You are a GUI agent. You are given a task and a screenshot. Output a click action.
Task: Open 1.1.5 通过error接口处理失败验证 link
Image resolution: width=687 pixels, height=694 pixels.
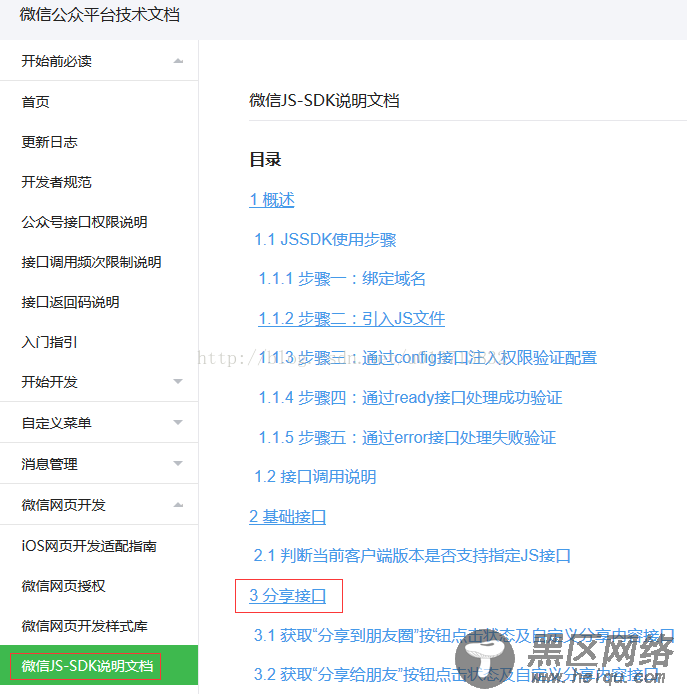(x=407, y=437)
